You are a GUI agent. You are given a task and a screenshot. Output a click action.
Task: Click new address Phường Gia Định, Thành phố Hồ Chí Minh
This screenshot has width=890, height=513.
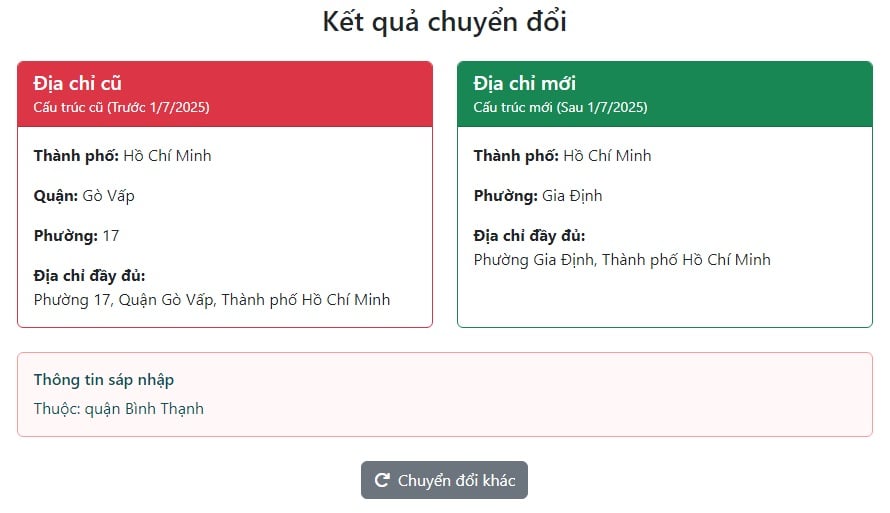(x=622, y=260)
